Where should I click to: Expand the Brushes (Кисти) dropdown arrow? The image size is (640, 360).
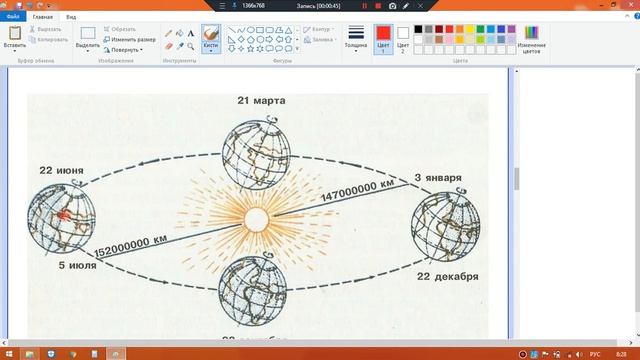pos(211,51)
